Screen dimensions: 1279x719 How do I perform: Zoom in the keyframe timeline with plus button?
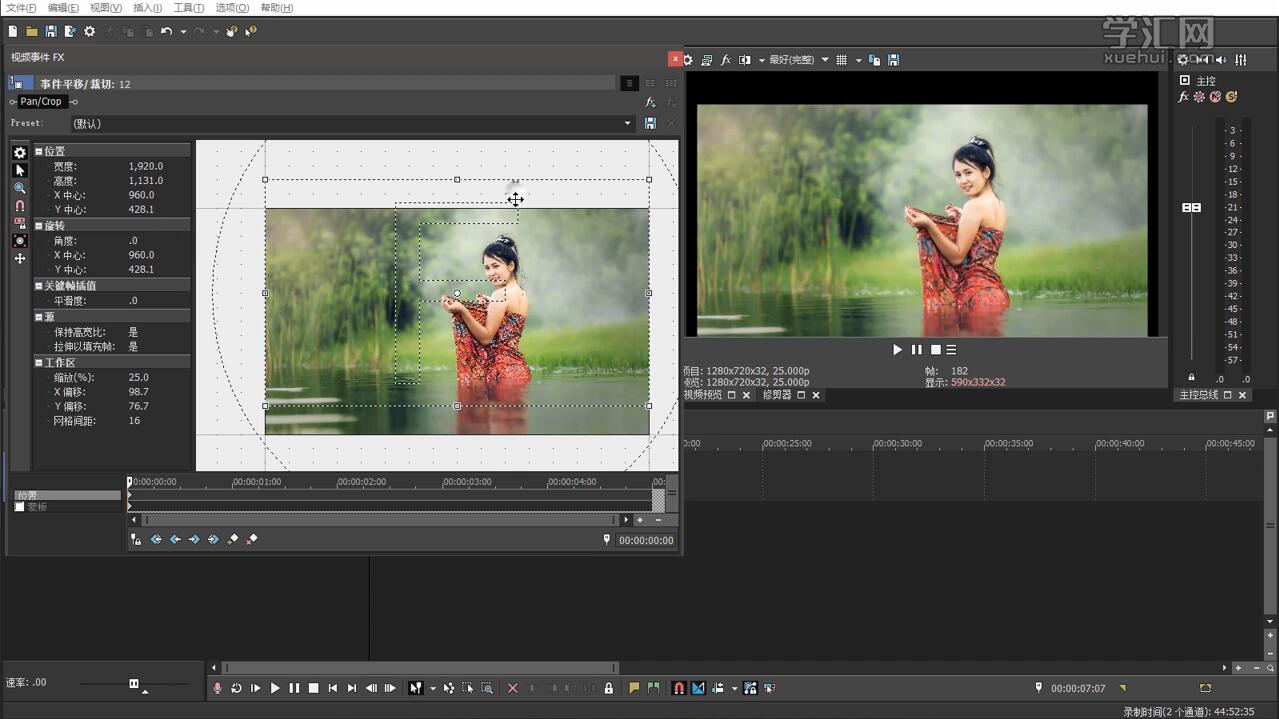point(640,520)
